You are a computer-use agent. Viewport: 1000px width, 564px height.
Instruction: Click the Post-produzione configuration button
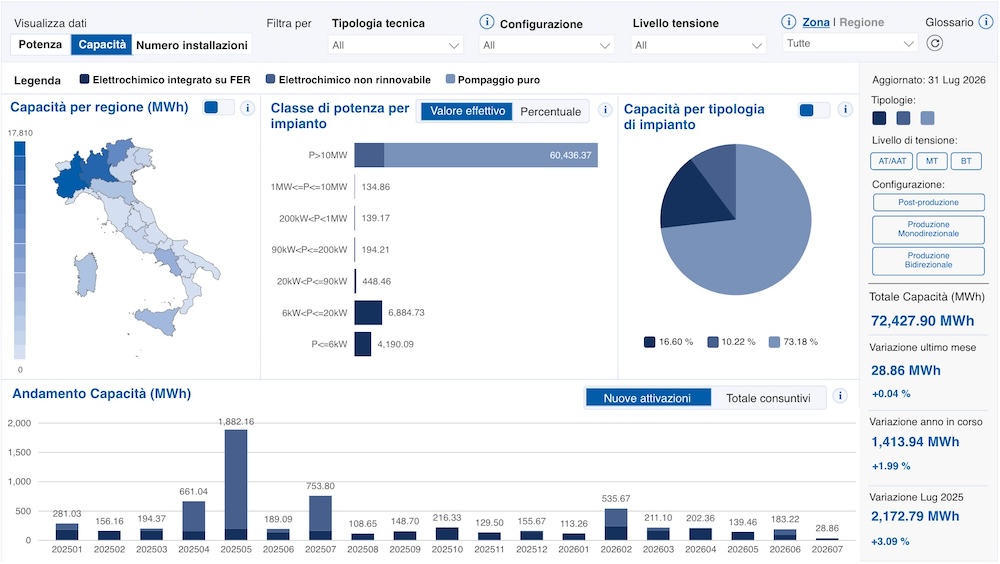pos(928,202)
